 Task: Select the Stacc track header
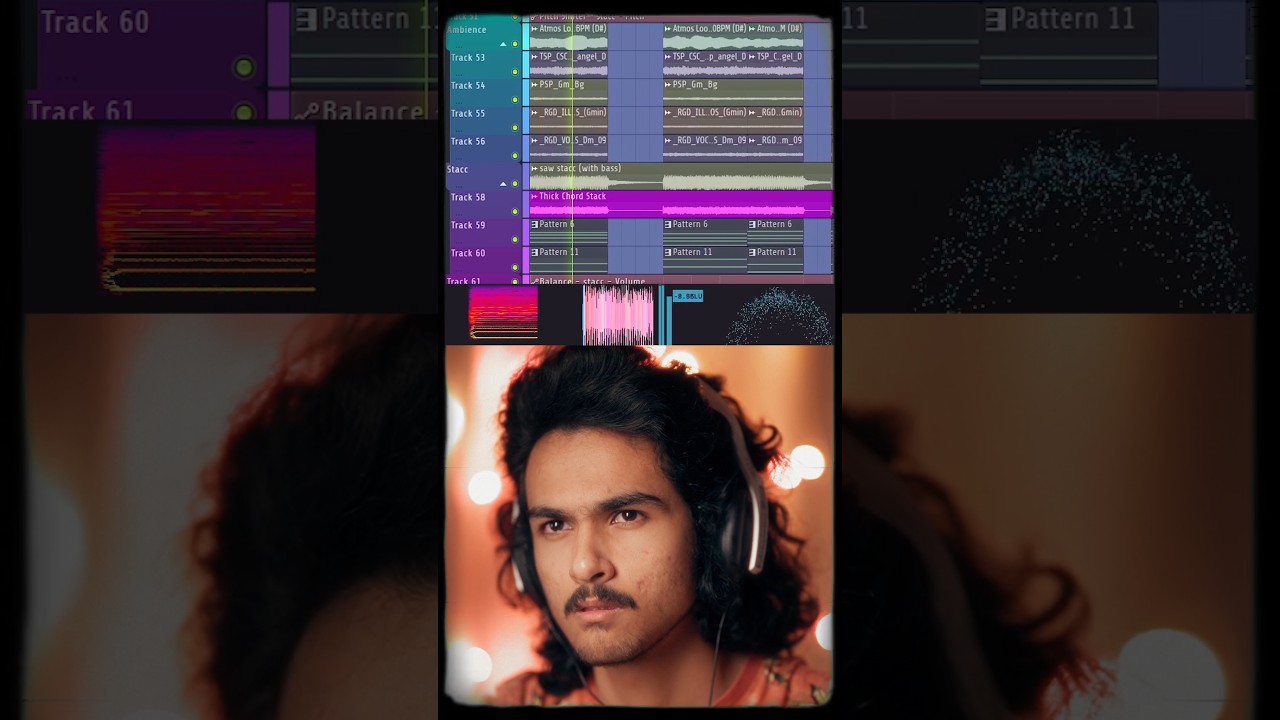click(x=483, y=176)
